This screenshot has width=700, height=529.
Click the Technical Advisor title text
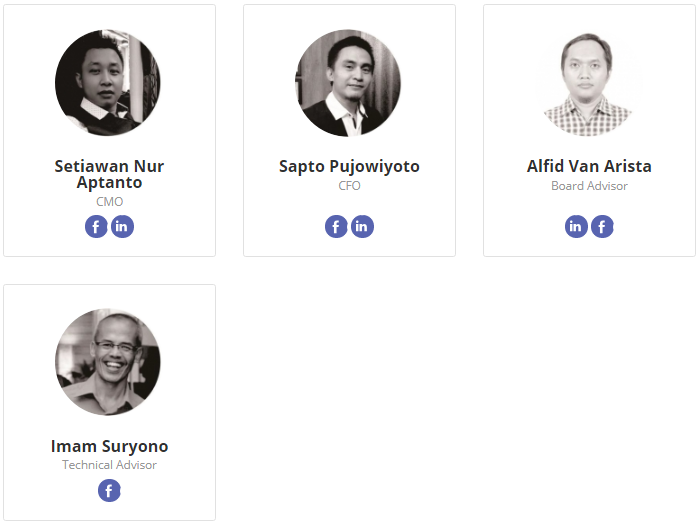pyautogui.click(x=109, y=465)
